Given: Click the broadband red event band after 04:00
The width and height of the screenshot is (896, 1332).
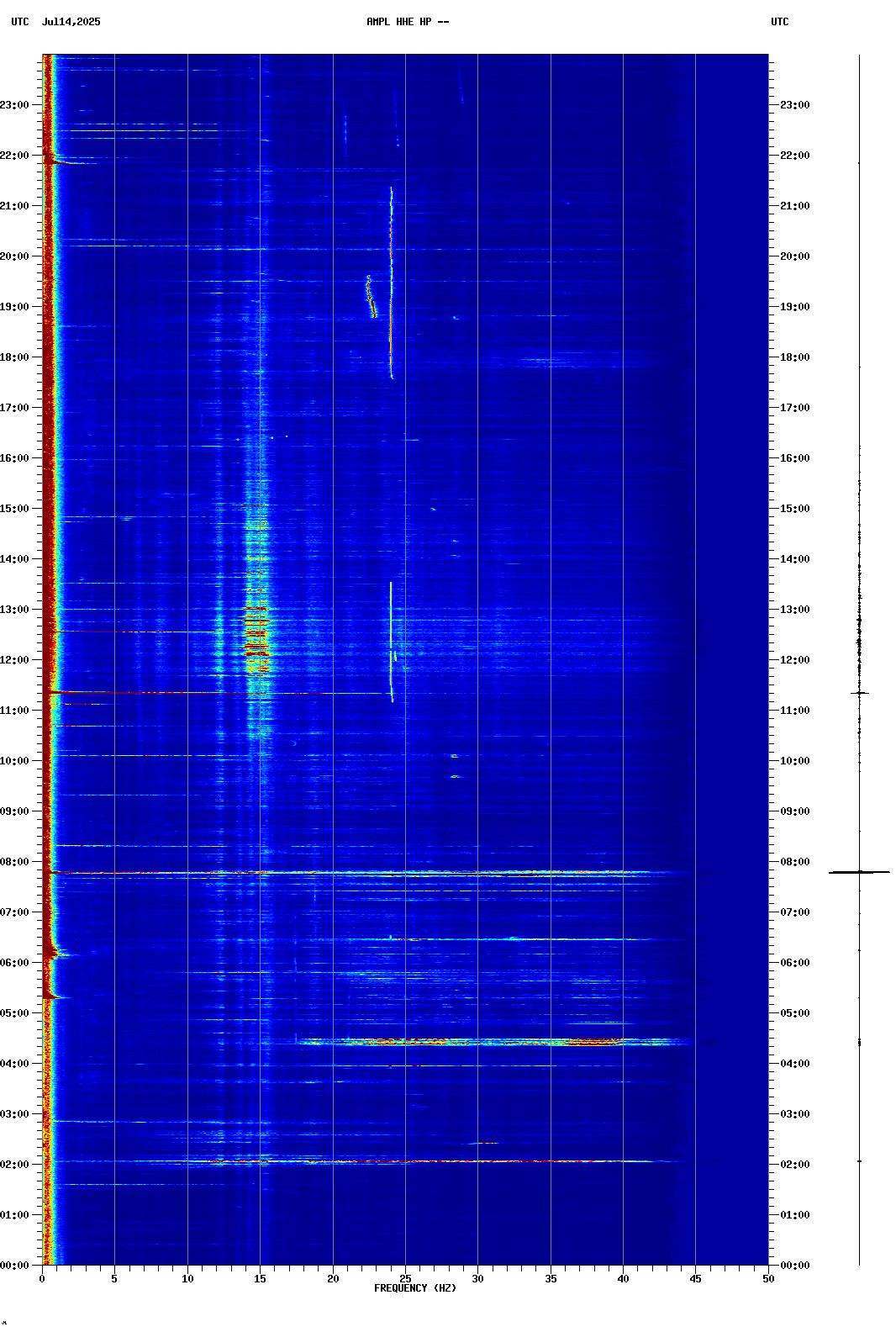Looking at the screenshot, I should tap(494, 1042).
